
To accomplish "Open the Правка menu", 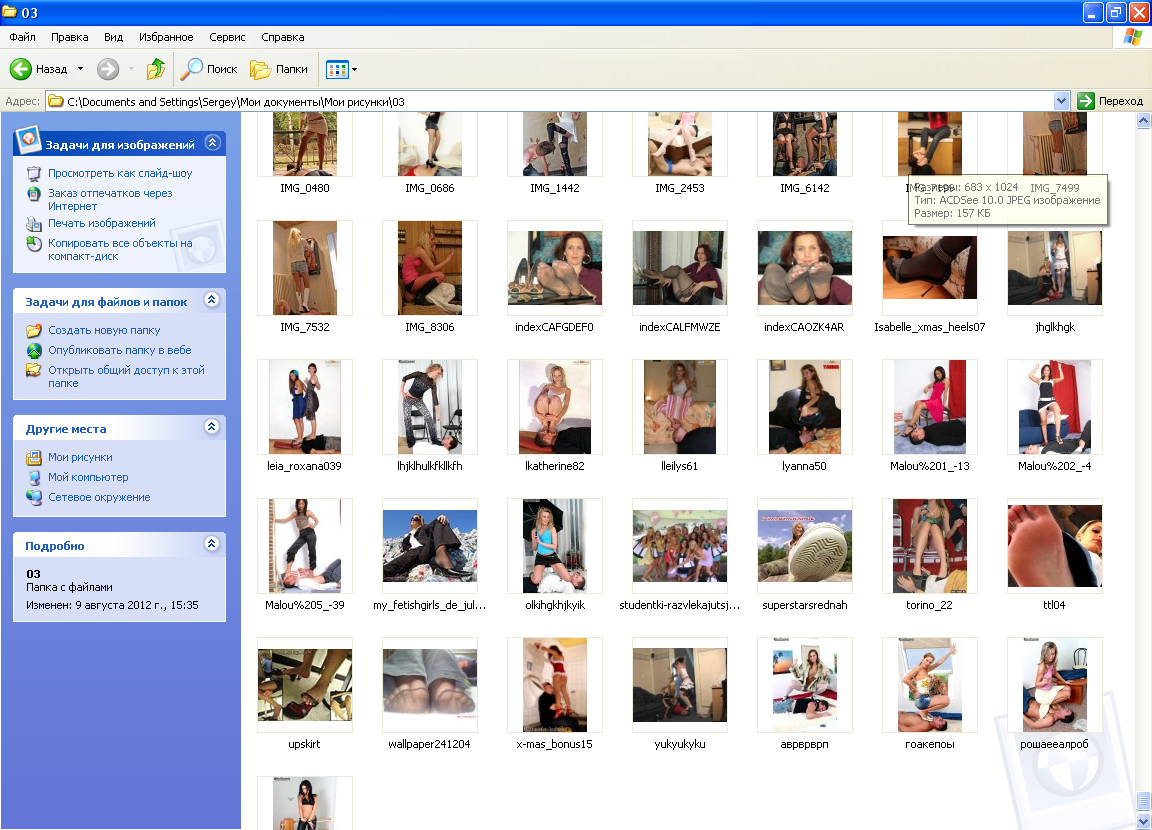I will [x=70, y=37].
